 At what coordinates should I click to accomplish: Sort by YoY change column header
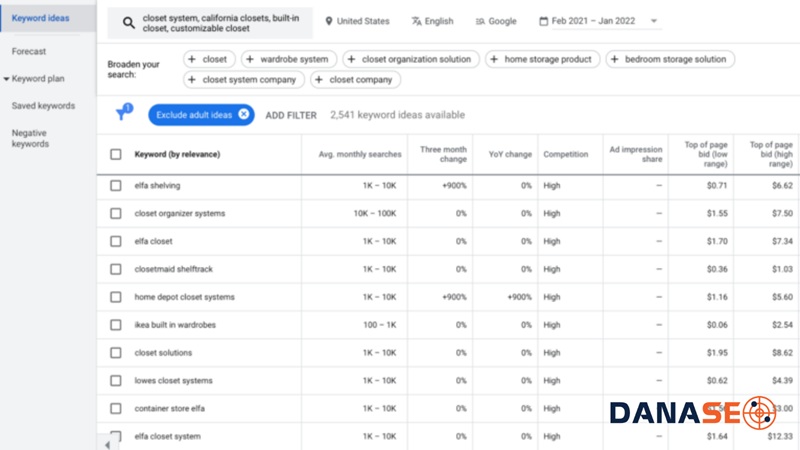coord(510,154)
